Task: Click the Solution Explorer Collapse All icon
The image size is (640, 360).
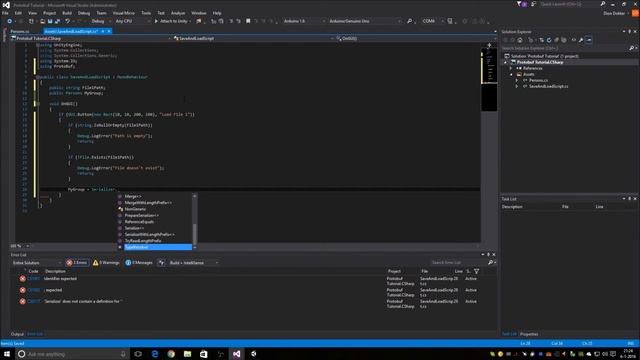Action: pyautogui.click(x=556, y=40)
